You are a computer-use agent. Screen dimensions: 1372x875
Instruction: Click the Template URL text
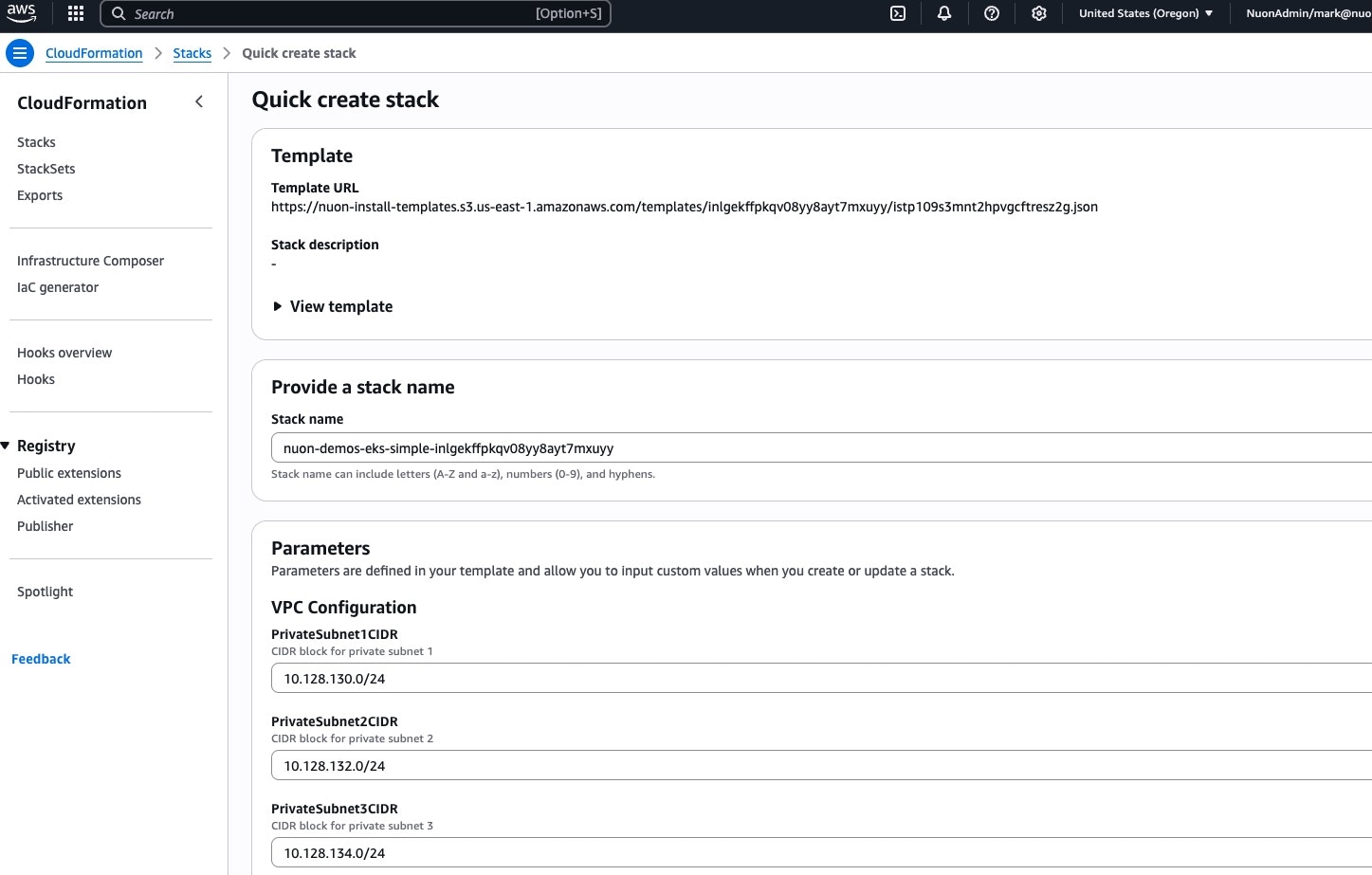pos(685,207)
